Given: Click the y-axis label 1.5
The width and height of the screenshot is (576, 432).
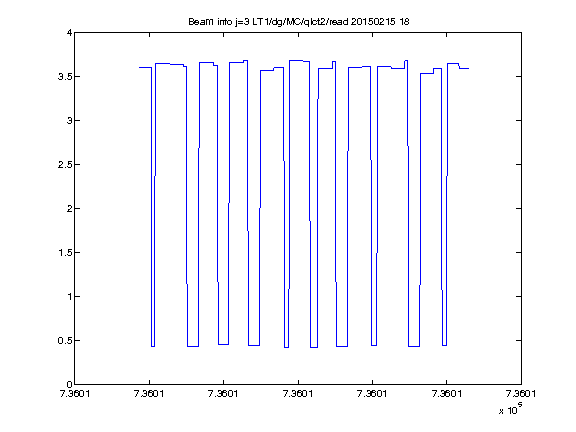Looking at the screenshot, I should [65, 253].
